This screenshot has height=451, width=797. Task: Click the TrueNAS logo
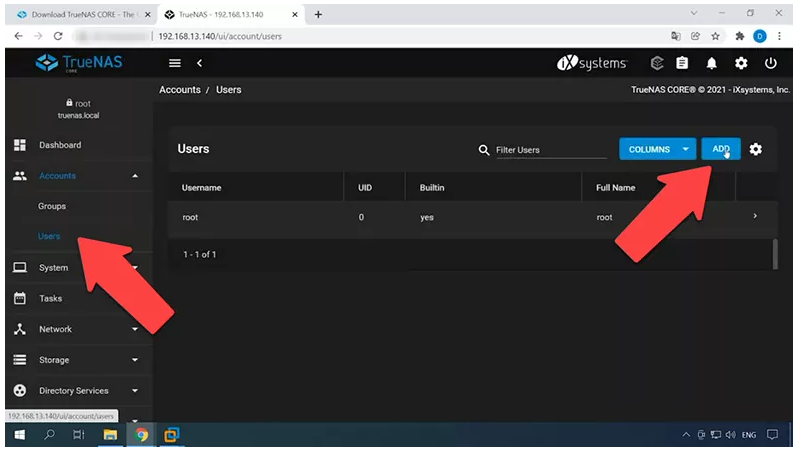pyautogui.click(x=79, y=63)
